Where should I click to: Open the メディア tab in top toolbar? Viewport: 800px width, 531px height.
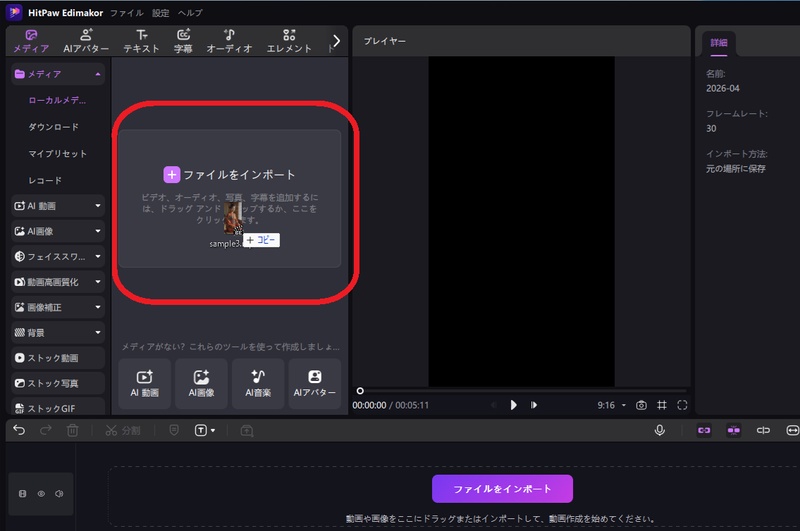point(31,41)
